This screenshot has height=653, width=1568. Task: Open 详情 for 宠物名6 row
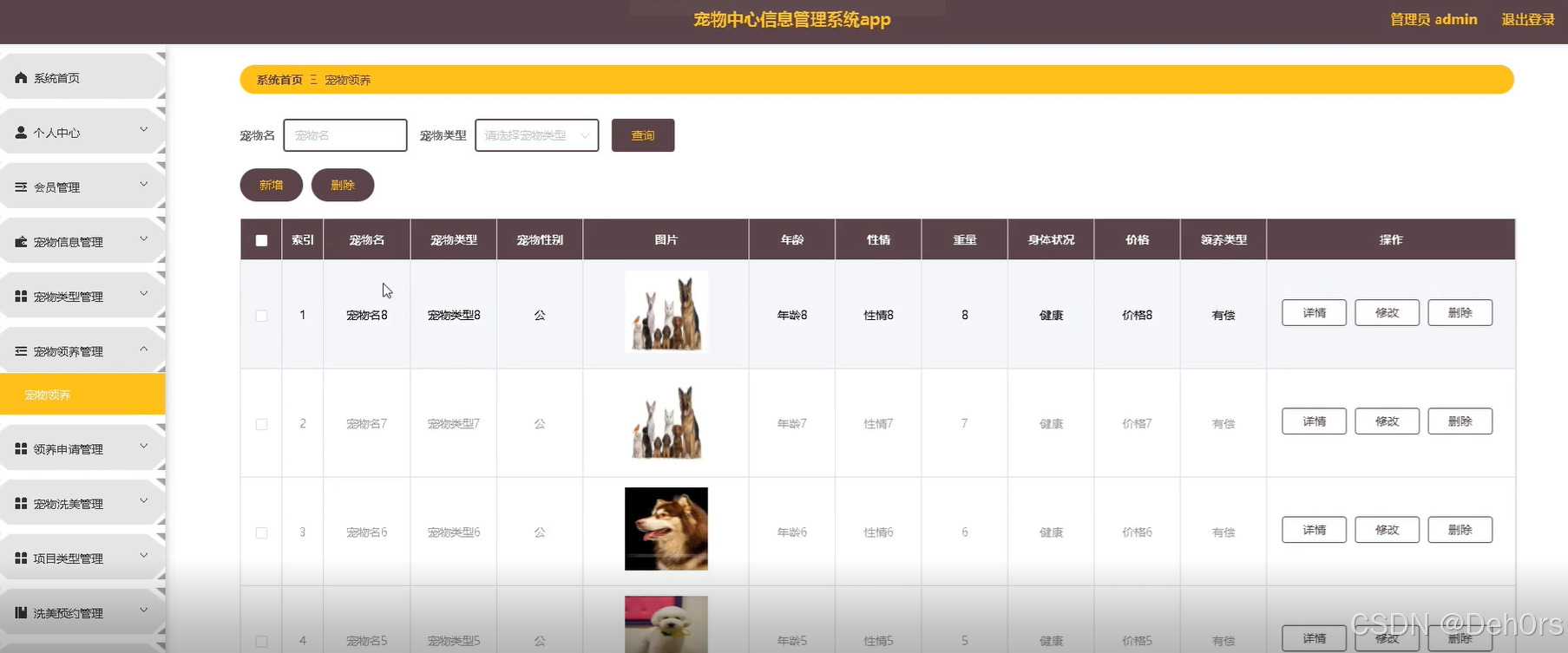(1314, 530)
